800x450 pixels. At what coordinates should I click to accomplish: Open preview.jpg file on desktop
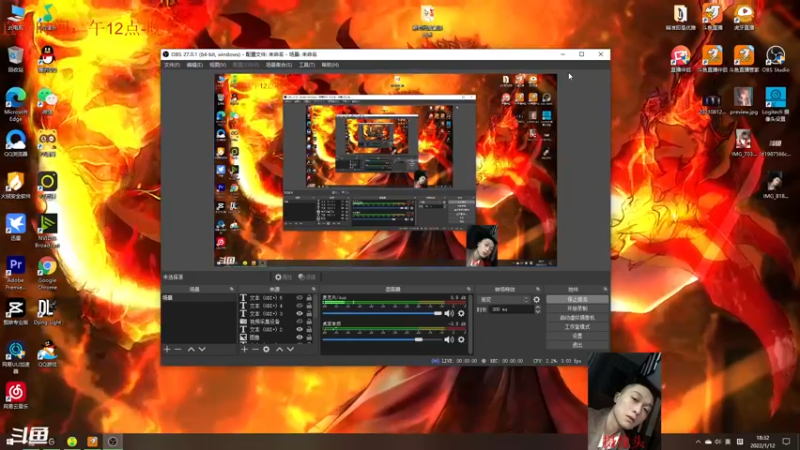point(743,101)
